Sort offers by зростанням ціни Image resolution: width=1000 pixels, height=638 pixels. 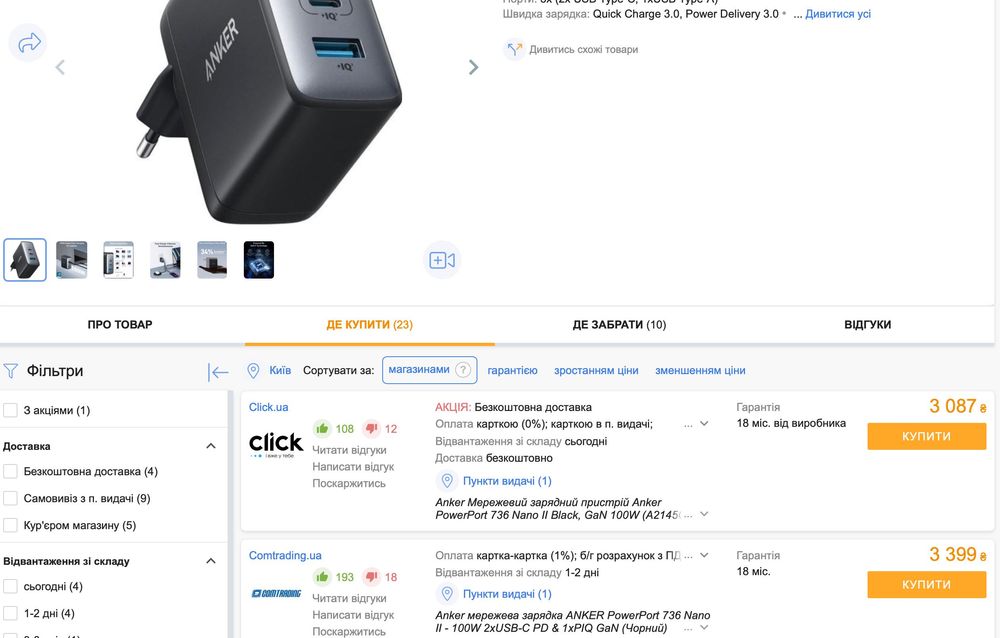point(596,371)
